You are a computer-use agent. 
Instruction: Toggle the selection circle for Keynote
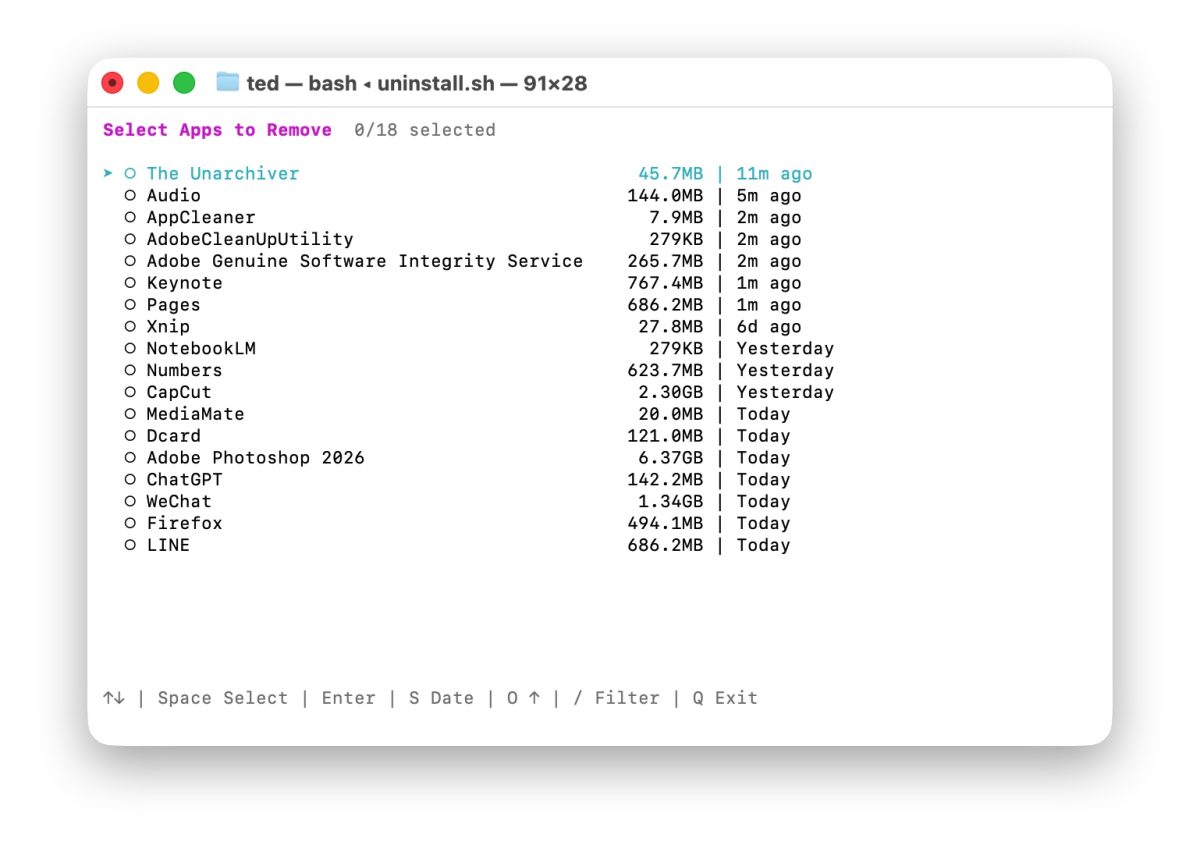(130, 283)
